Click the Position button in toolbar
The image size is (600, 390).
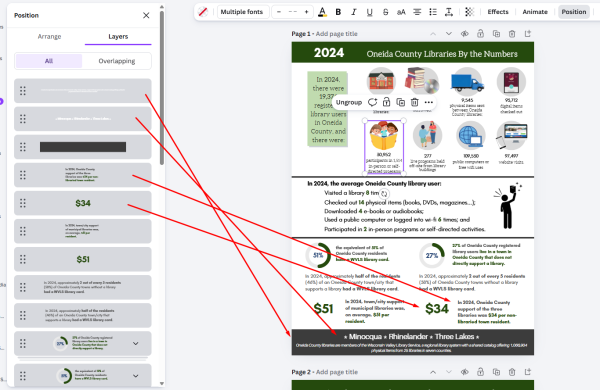pyautogui.click(x=574, y=12)
